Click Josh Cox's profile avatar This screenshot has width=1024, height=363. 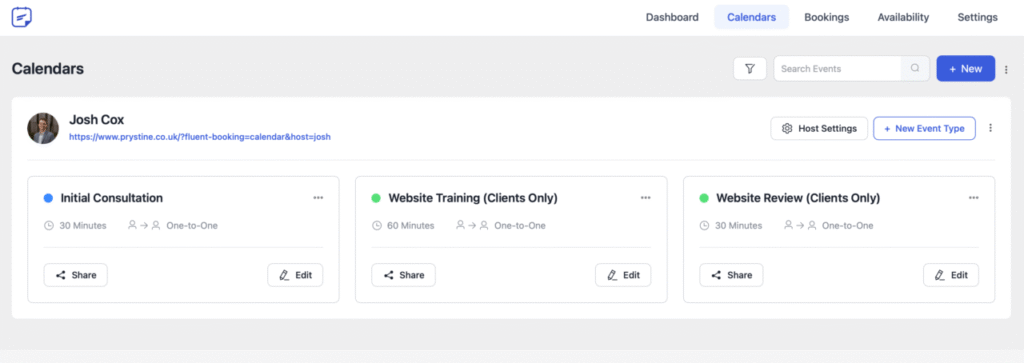[43, 128]
